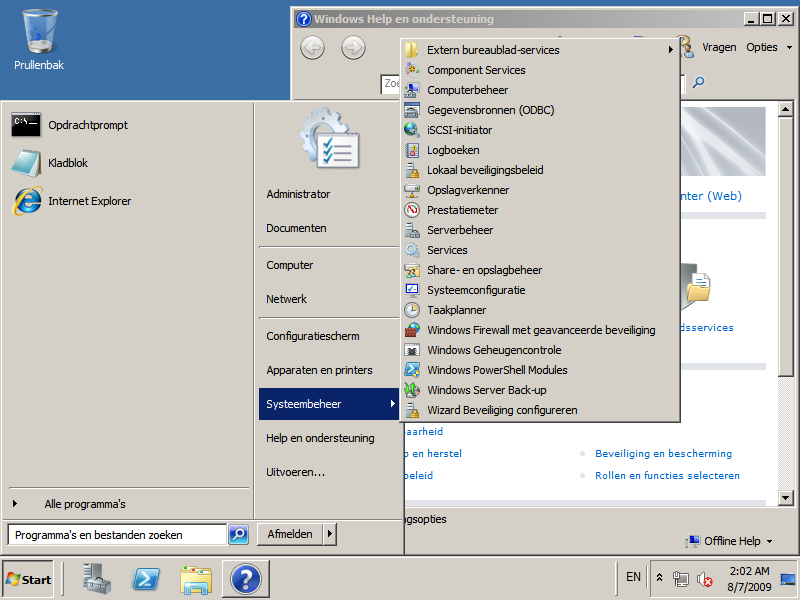Screen dimensions: 800x600
Task: Click the muted volume tray icon
Action: (x=705, y=579)
